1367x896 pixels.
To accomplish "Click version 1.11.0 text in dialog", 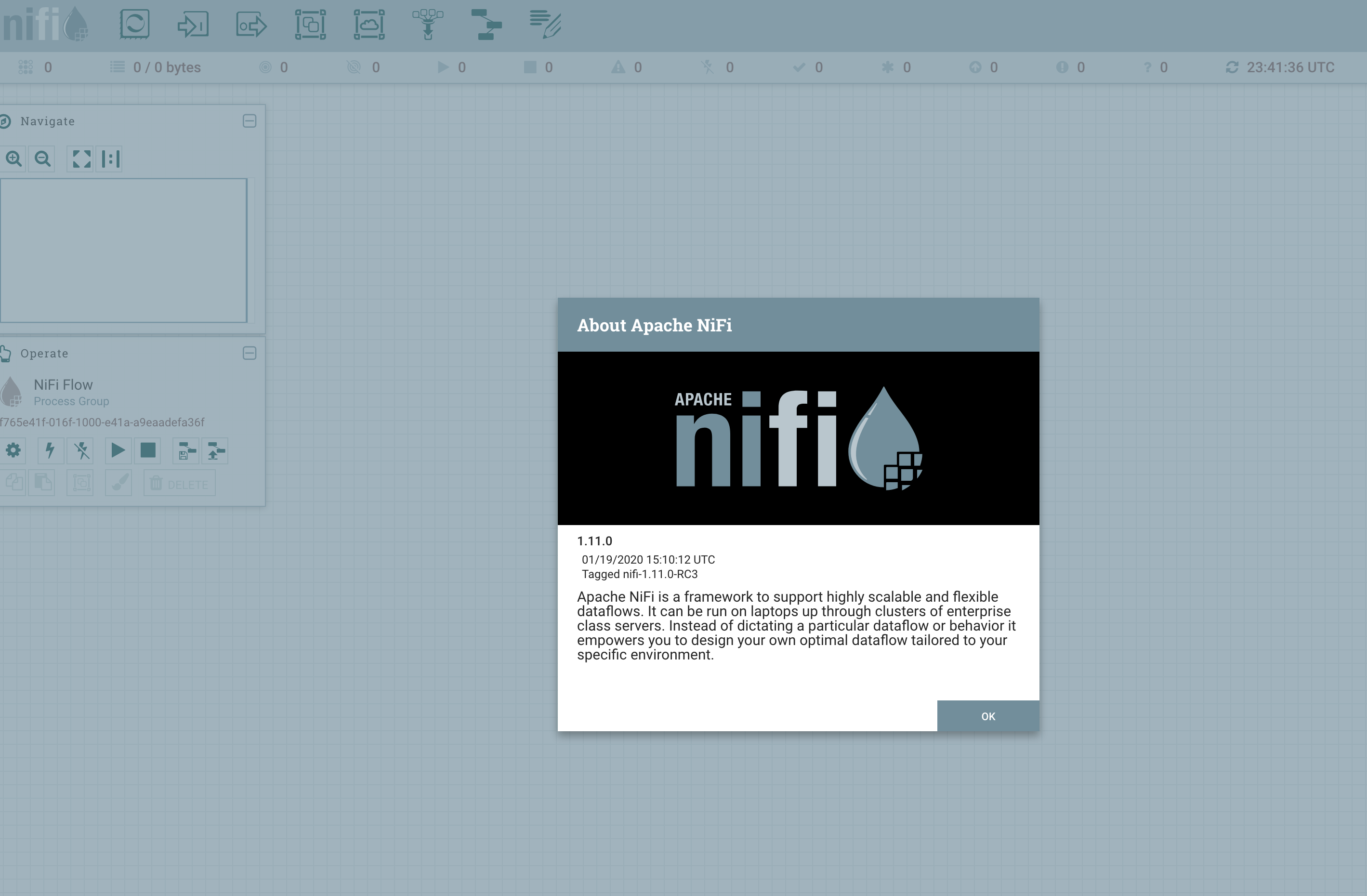I will (x=594, y=541).
